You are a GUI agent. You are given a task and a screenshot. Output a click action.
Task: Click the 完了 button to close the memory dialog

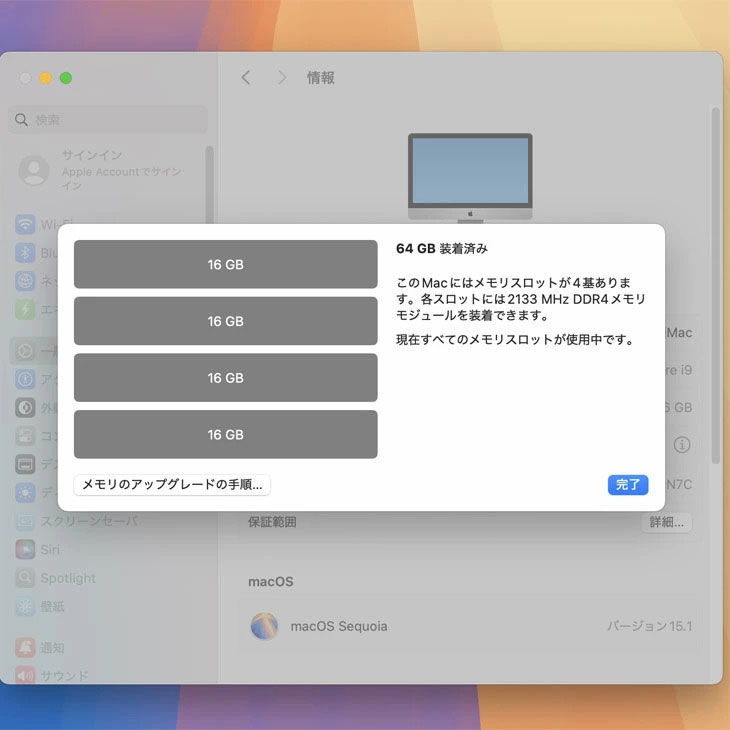(x=628, y=485)
